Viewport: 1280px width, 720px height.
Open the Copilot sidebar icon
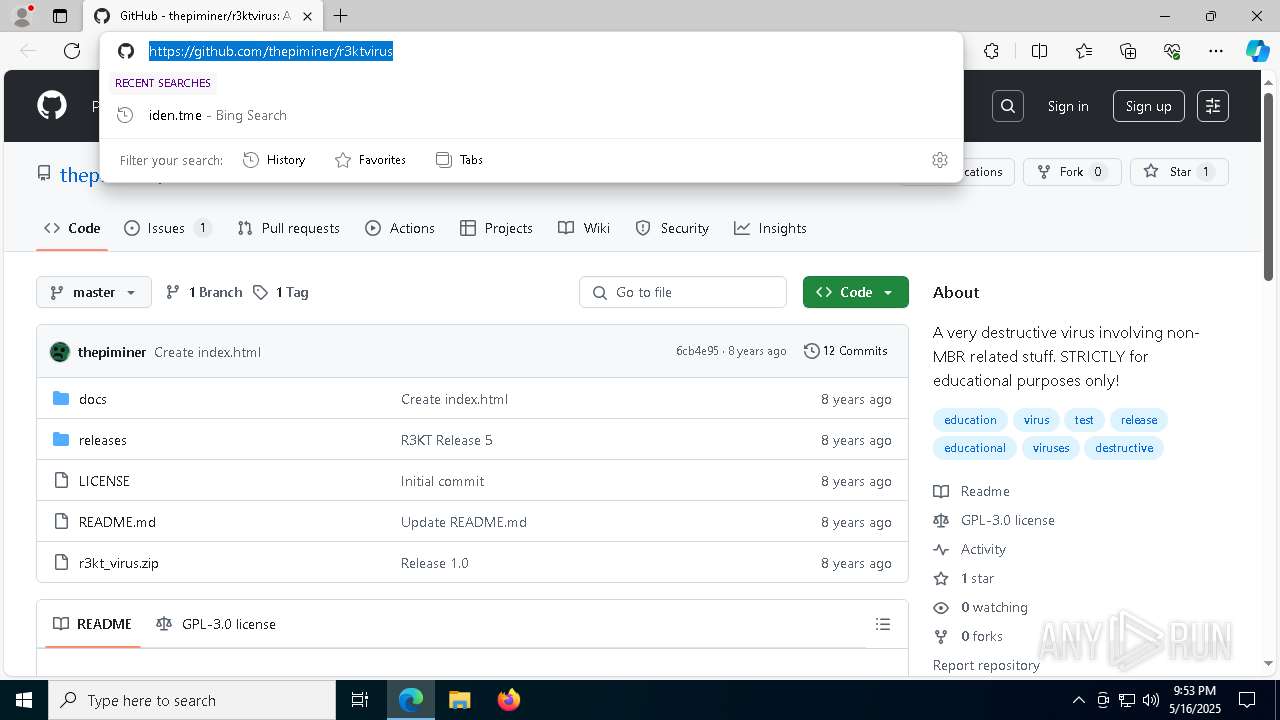[x=1258, y=51]
